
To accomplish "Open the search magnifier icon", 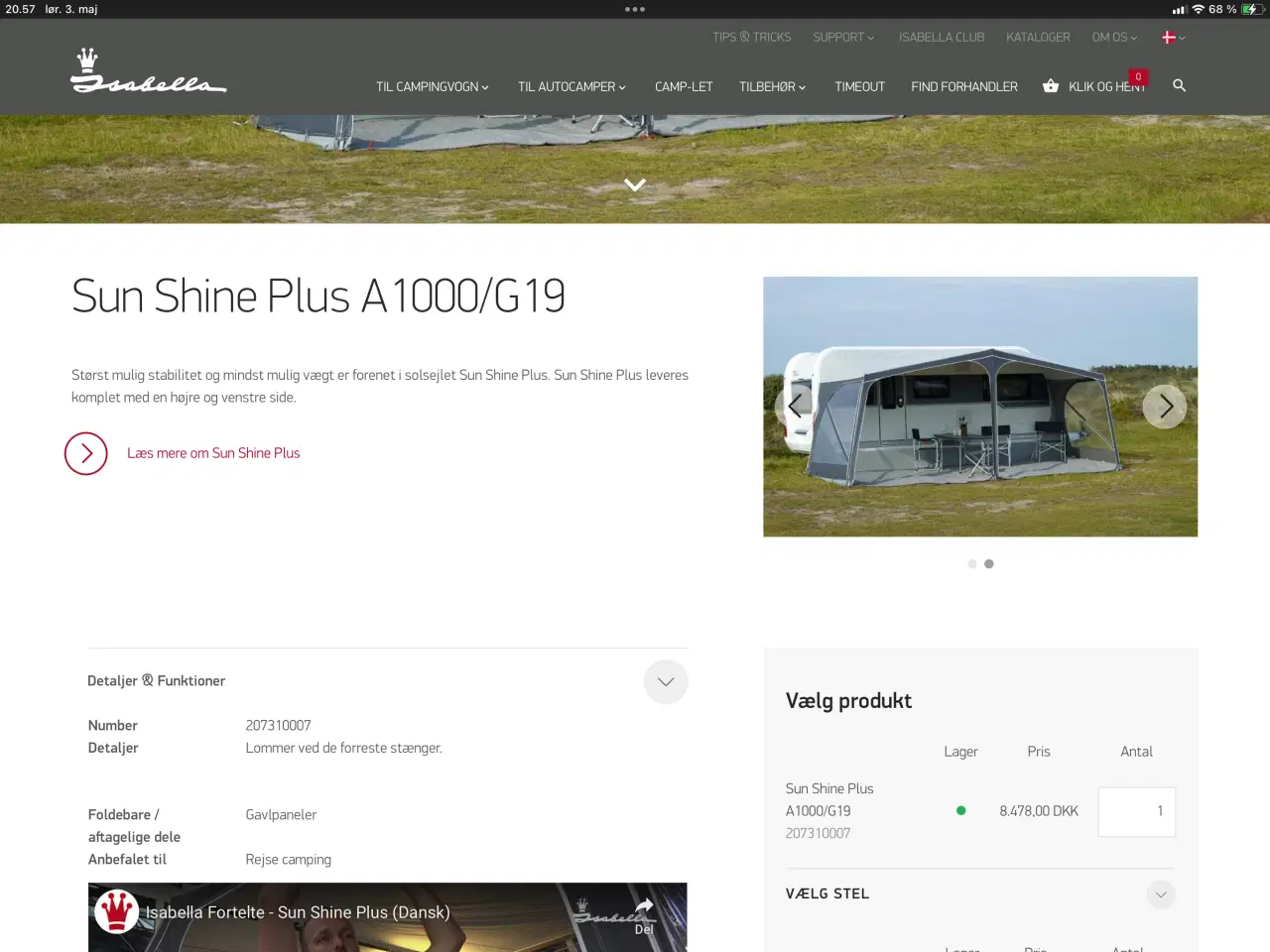I will pos(1180,85).
